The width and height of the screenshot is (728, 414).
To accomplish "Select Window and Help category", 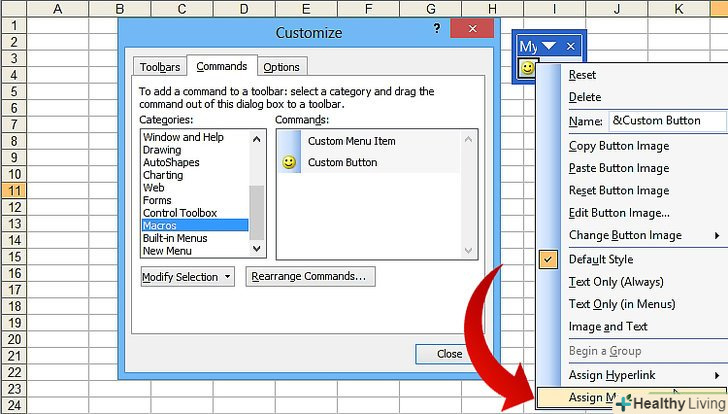I will pyautogui.click(x=183, y=137).
